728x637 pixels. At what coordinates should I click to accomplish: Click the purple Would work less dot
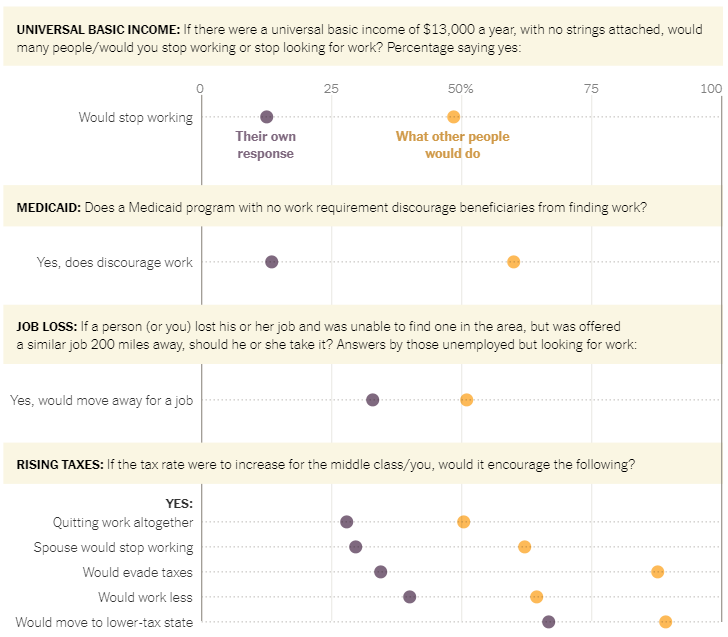click(409, 597)
